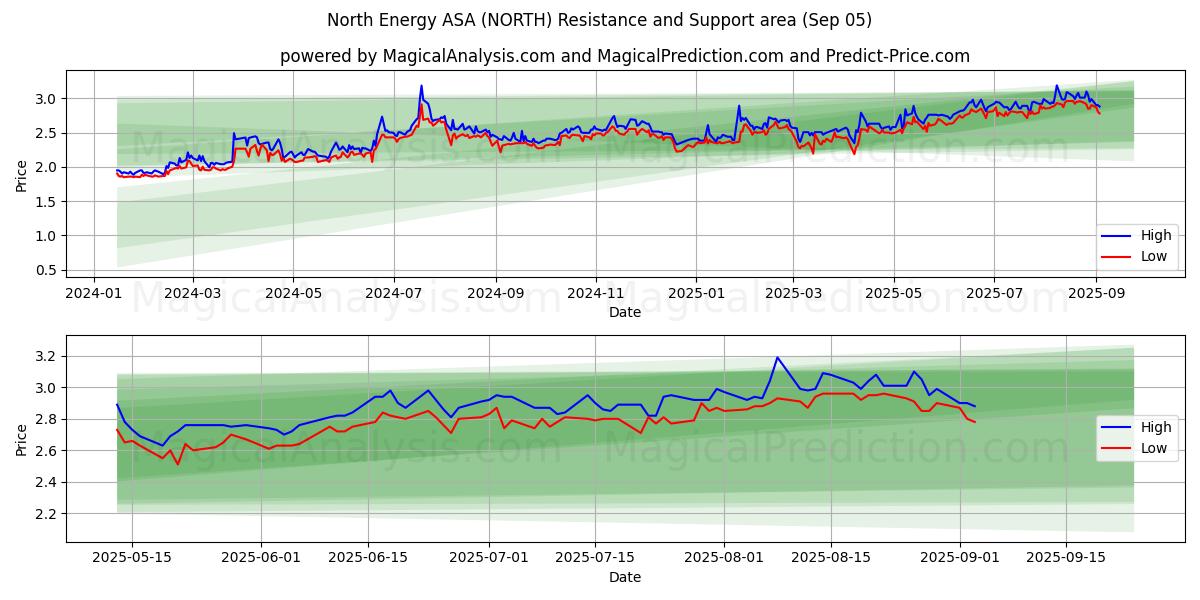Click the "2025-08-15" tick label on the bottom chart
1200x600 pixels.
[833, 557]
